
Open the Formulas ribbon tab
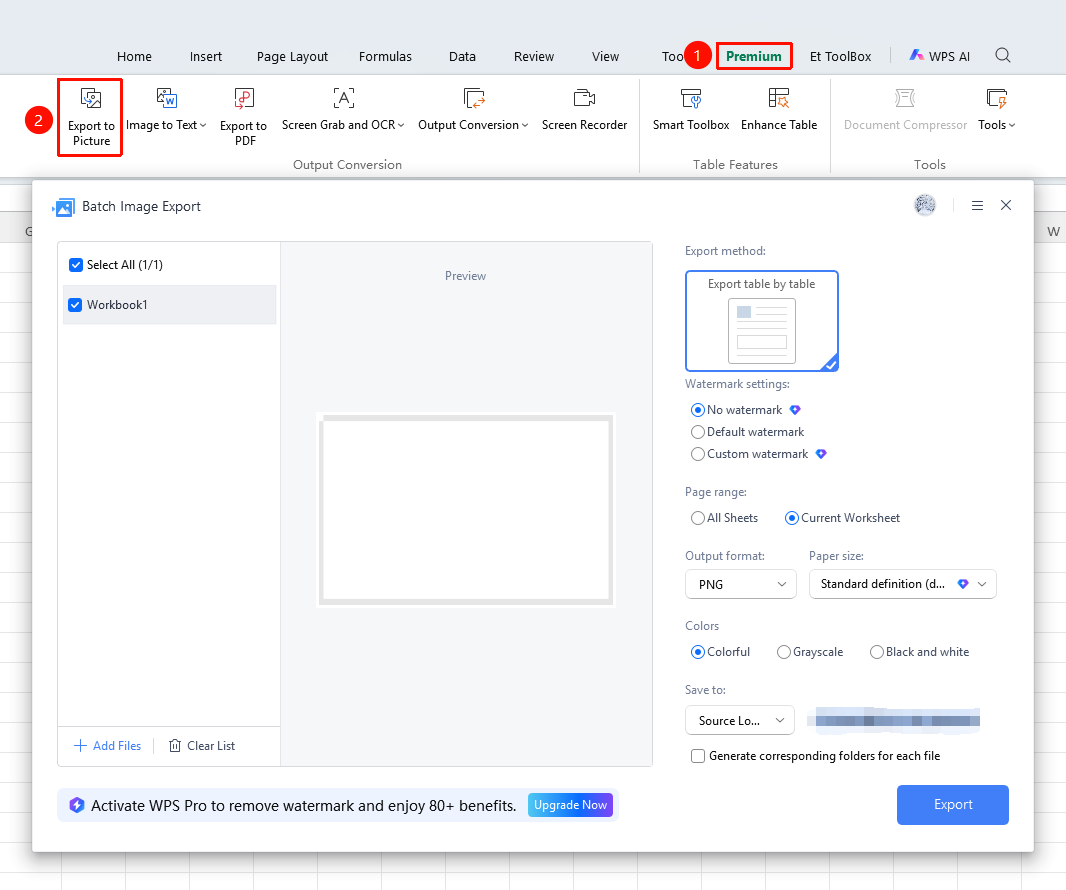(385, 56)
